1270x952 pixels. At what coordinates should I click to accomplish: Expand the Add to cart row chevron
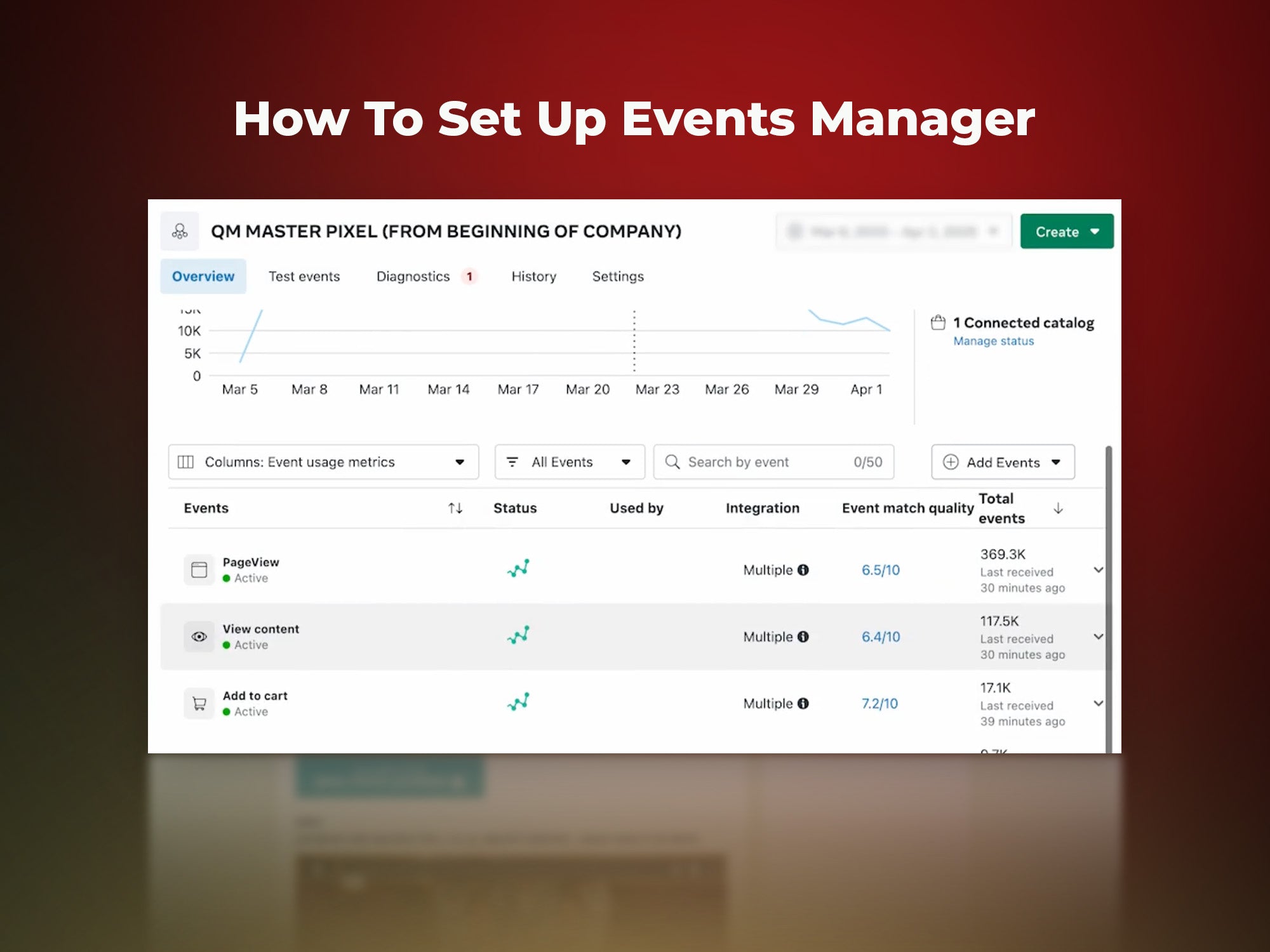(x=1098, y=703)
